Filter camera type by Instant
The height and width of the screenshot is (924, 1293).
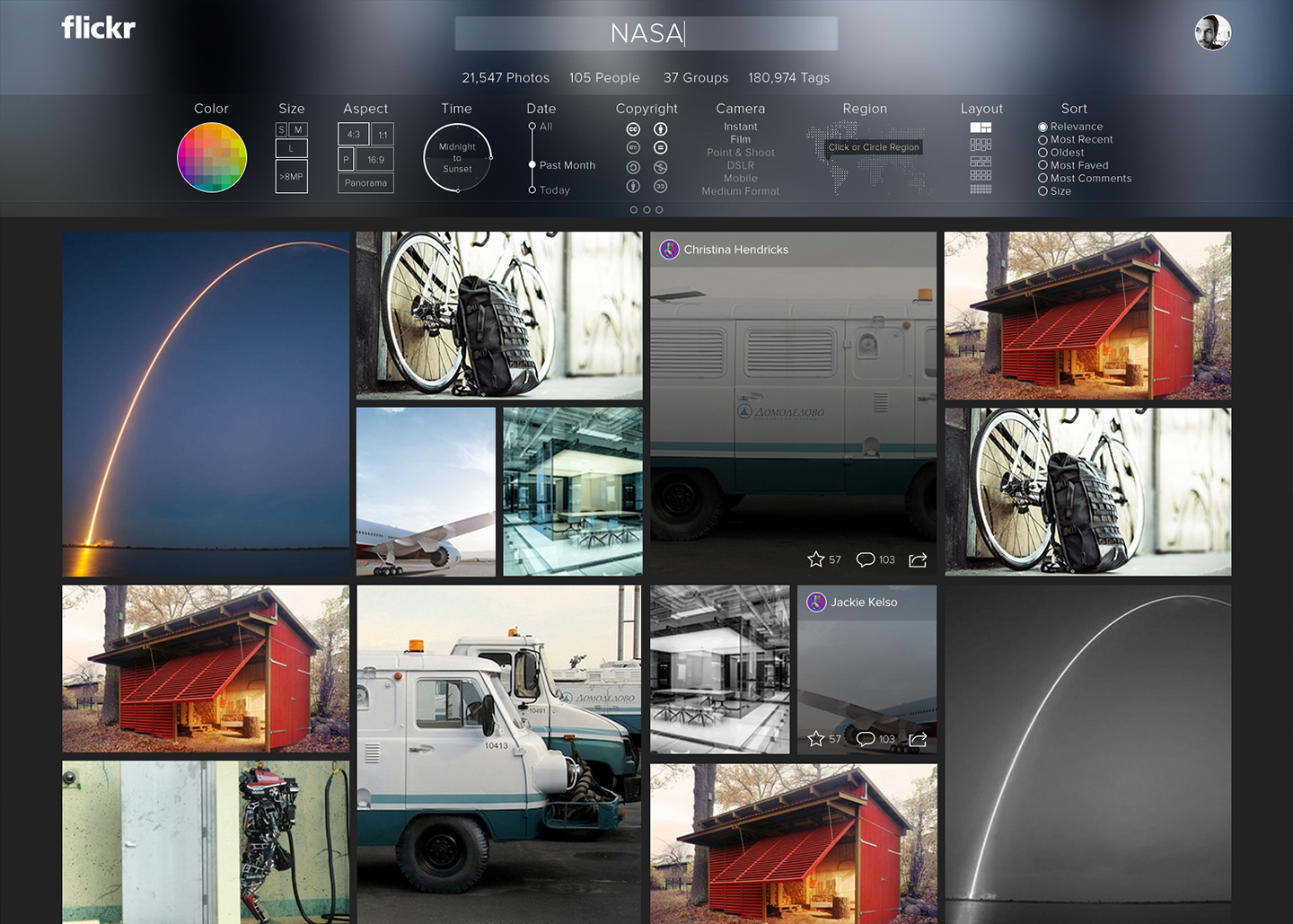(x=741, y=127)
